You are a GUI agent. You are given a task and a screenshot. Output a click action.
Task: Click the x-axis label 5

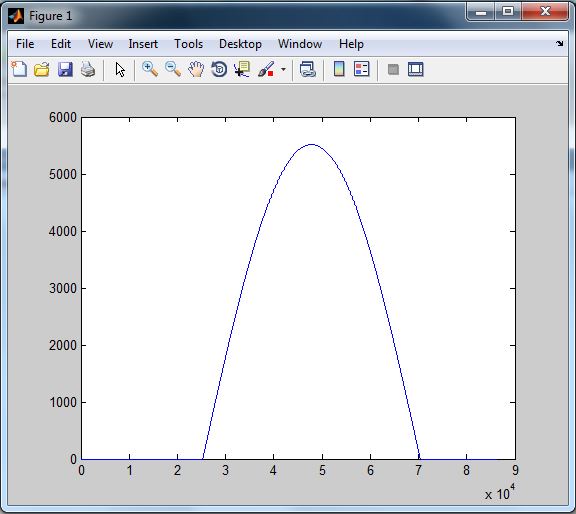point(322,470)
